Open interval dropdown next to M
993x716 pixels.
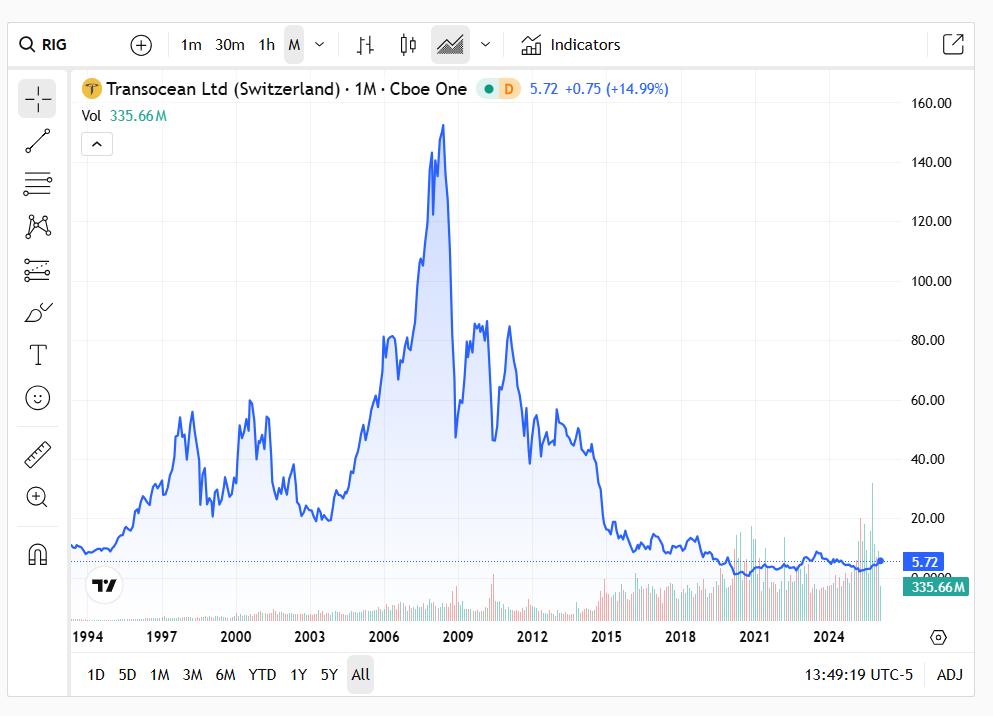320,45
